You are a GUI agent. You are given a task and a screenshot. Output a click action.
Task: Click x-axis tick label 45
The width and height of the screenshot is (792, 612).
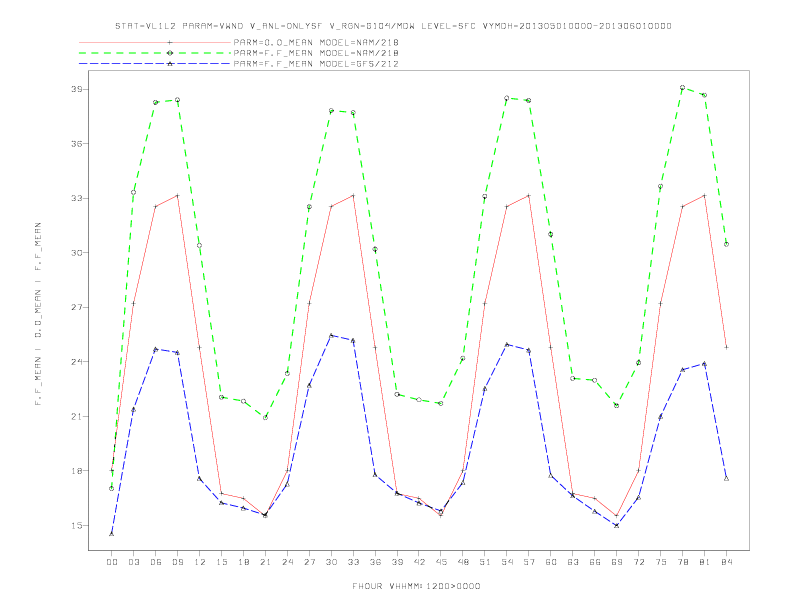pos(441,562)
